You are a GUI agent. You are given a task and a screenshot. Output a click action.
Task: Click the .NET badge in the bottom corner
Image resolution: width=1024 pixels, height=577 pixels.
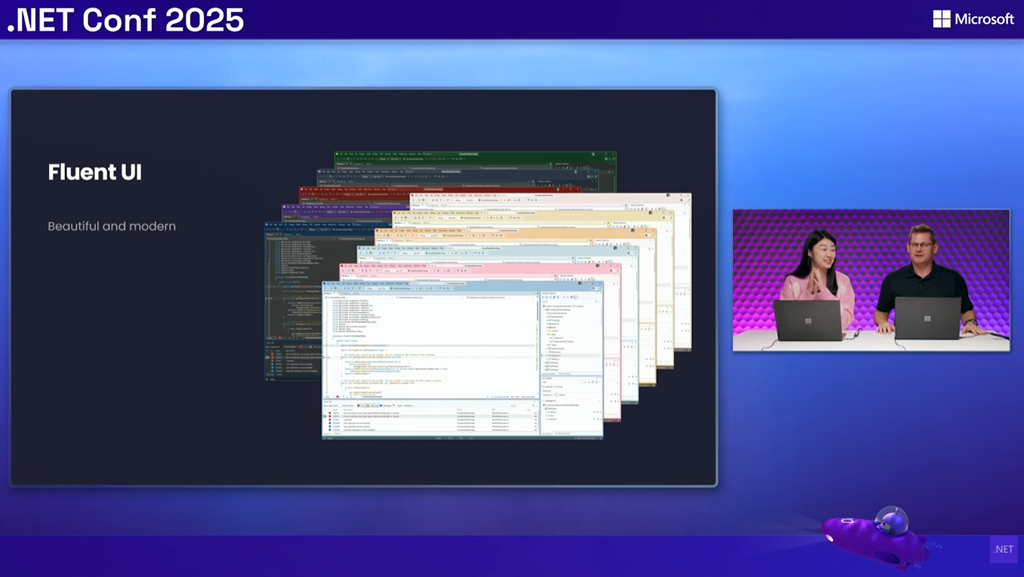[1004, 549]
